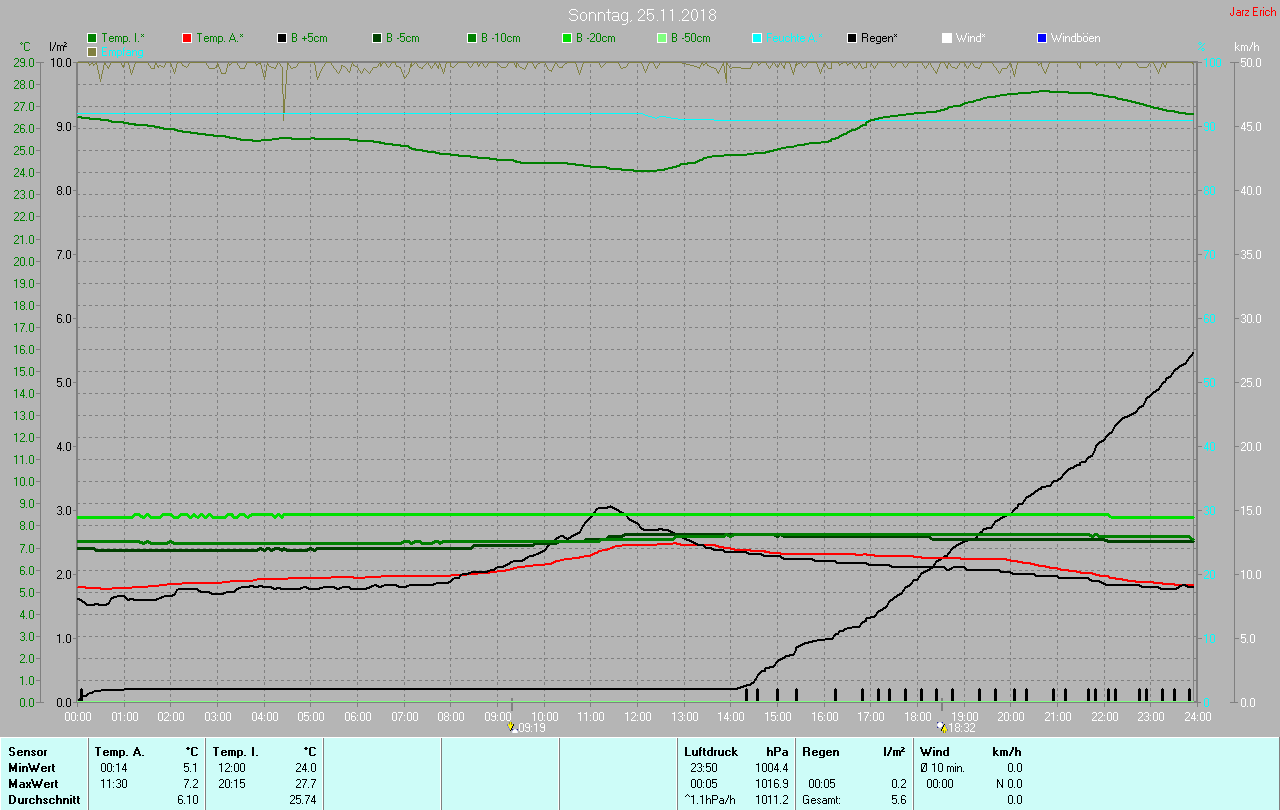The image size is (1280, 810).
Task: Click the B -10cm legend square
Action: tap(472, 38)
